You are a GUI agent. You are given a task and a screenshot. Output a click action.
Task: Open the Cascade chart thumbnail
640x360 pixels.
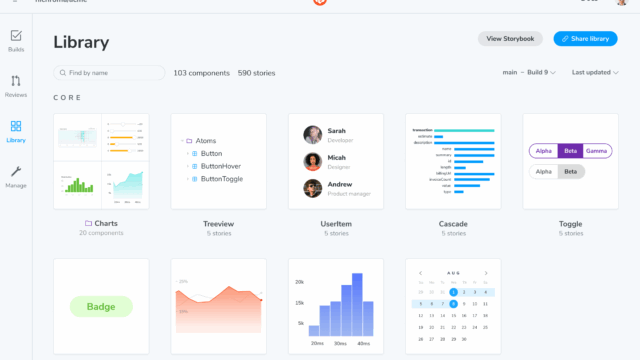pyautogui.click(x=453, y=162)
